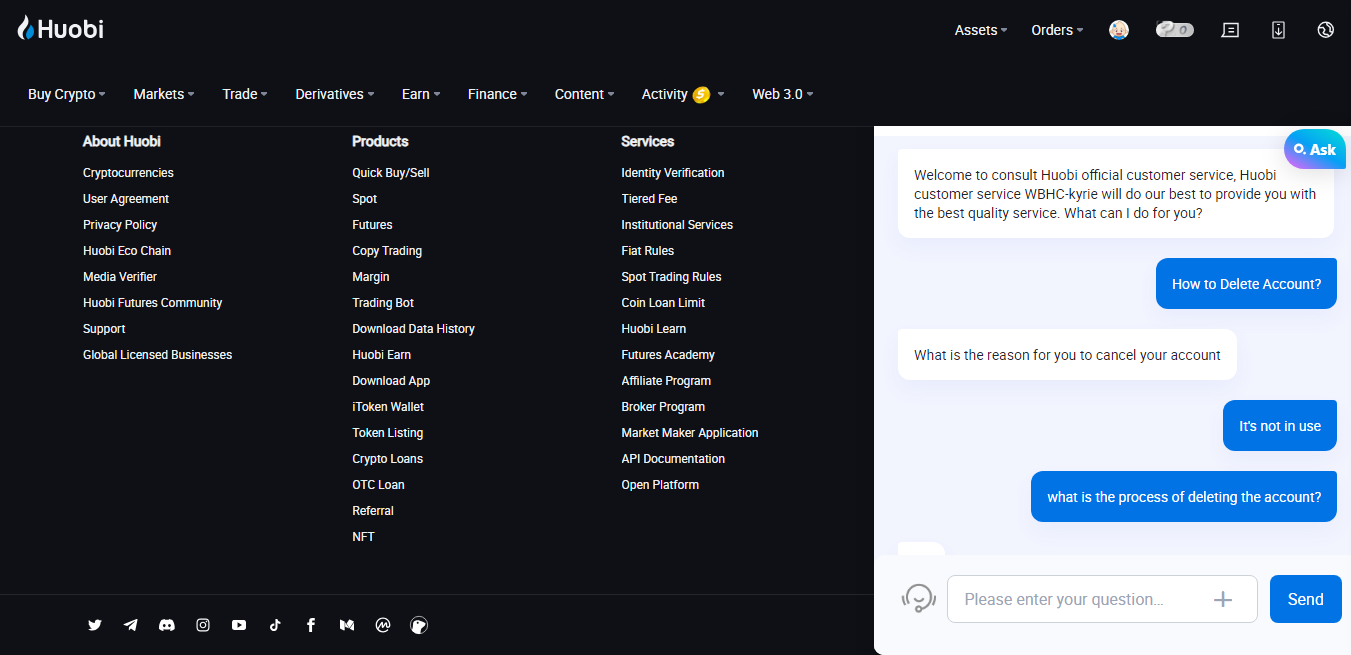
Task: Focus the chat question input field
Action: [1102, 599]
